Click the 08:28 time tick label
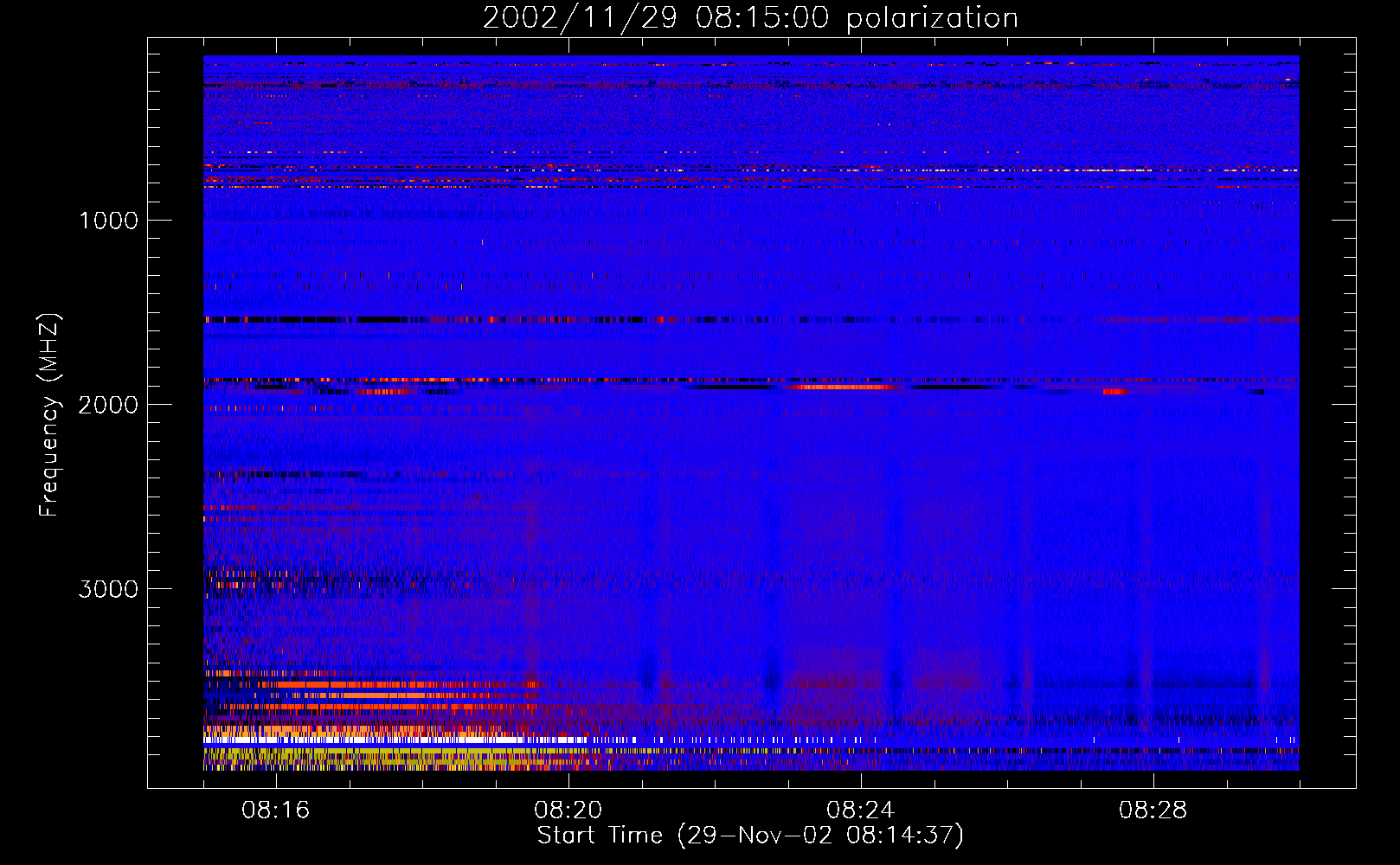 (x=1153, y=811)
